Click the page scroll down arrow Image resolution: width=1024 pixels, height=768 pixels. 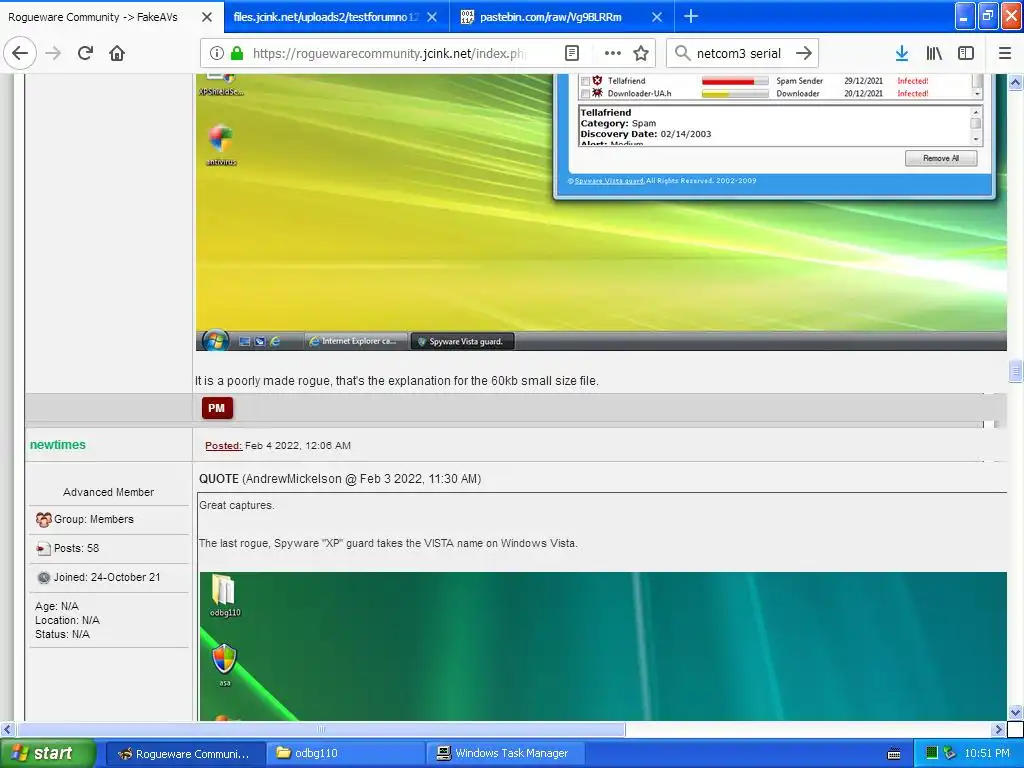(1015, 712)
